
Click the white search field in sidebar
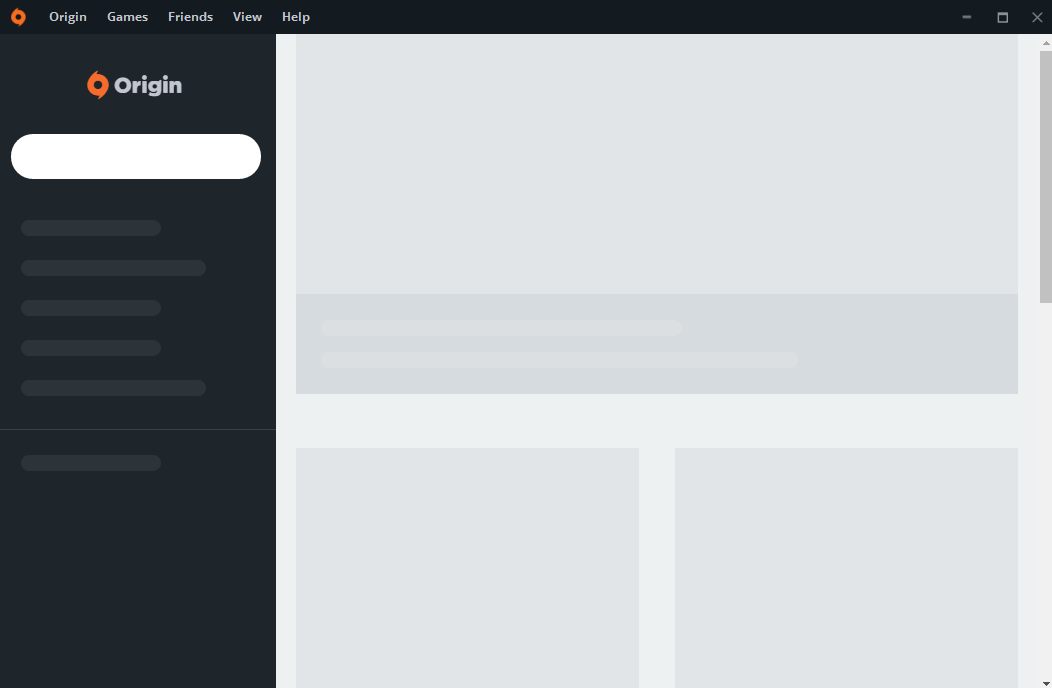136,156
